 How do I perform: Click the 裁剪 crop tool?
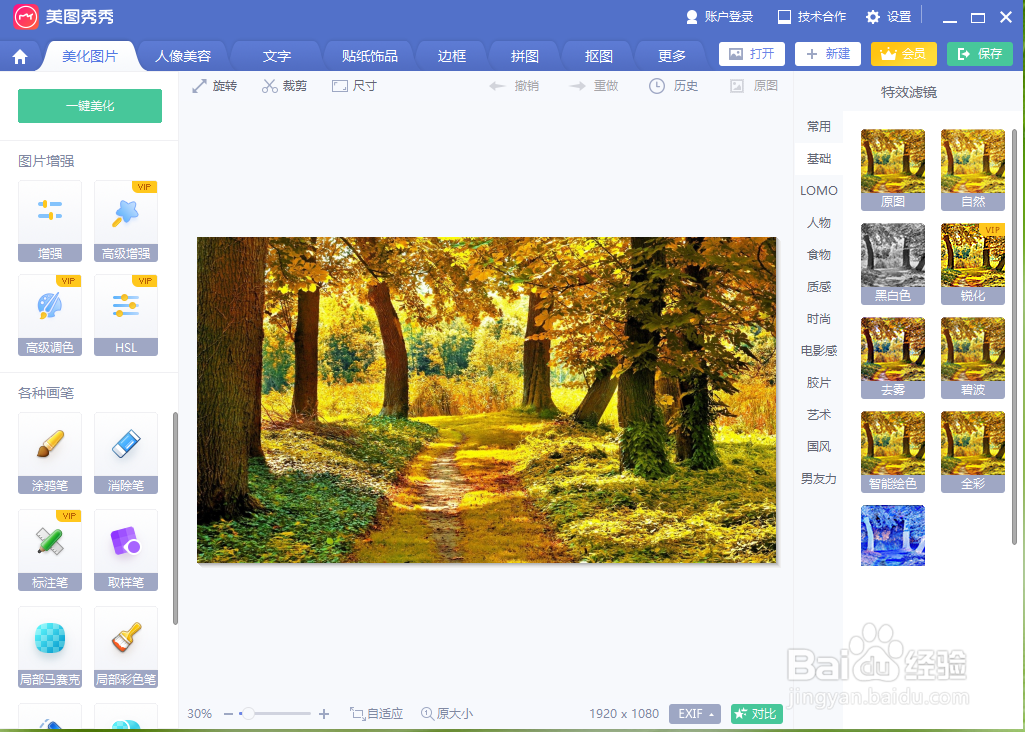[284, 86]
